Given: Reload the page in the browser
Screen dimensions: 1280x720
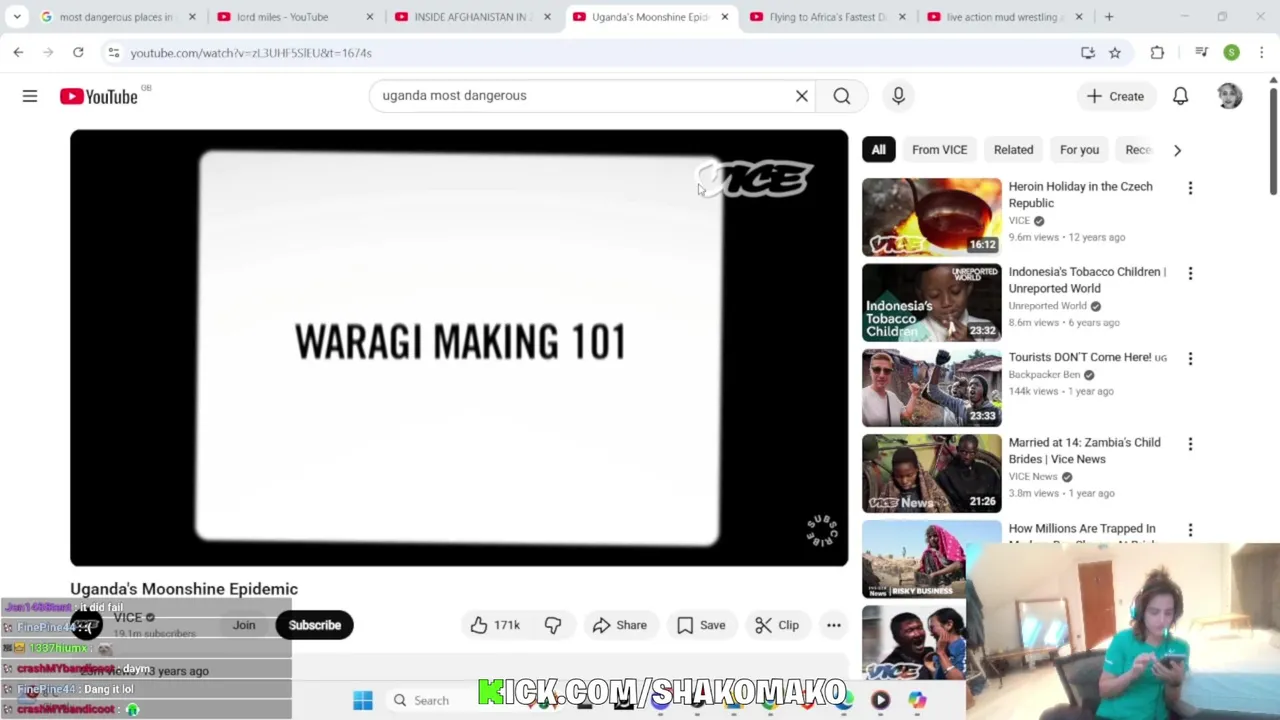Looking at the screenshot, I should [x=78, y=52].
